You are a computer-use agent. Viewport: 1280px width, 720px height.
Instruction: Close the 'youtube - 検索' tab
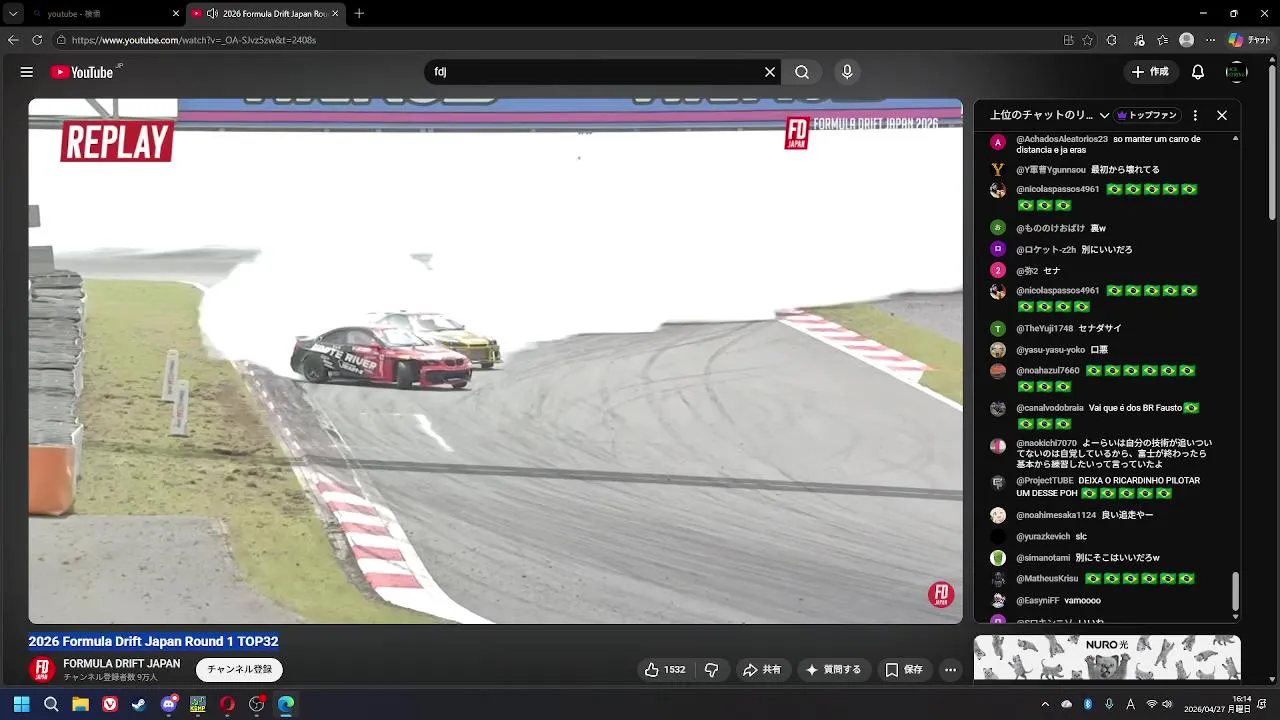click(x=176, y=14)
